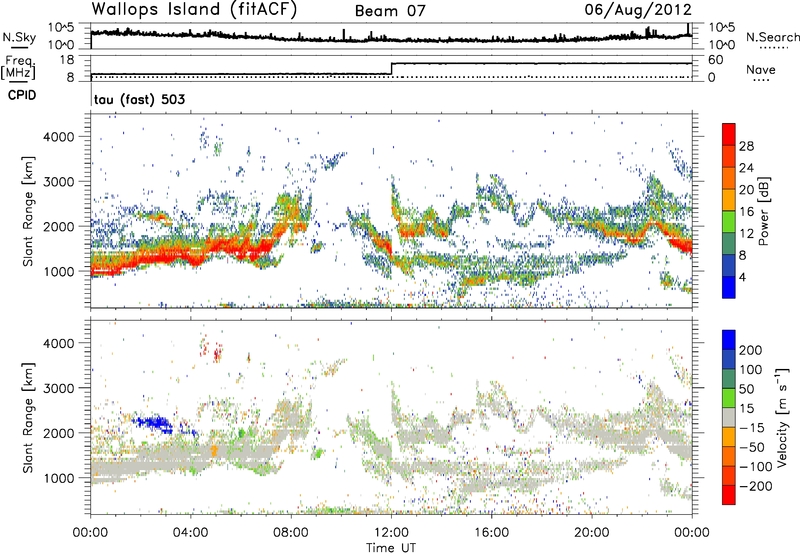
Task: Pick the blue bottom segment of Power color bar
Action: point(729,287)
